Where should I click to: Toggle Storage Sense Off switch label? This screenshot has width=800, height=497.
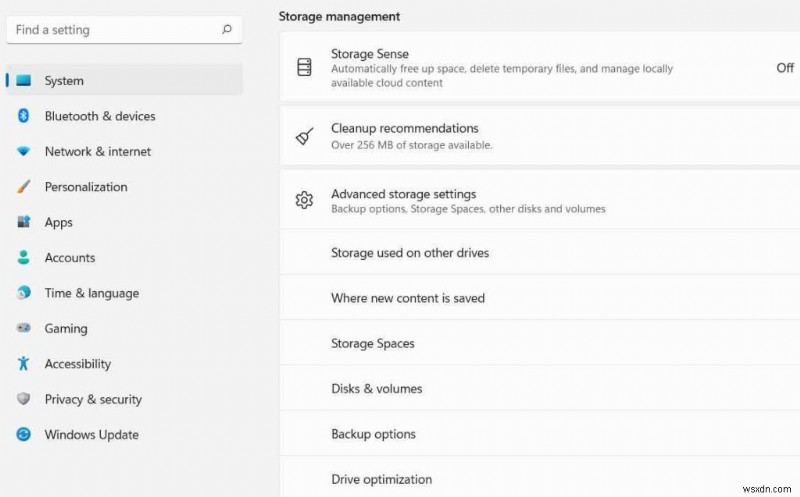785,68
